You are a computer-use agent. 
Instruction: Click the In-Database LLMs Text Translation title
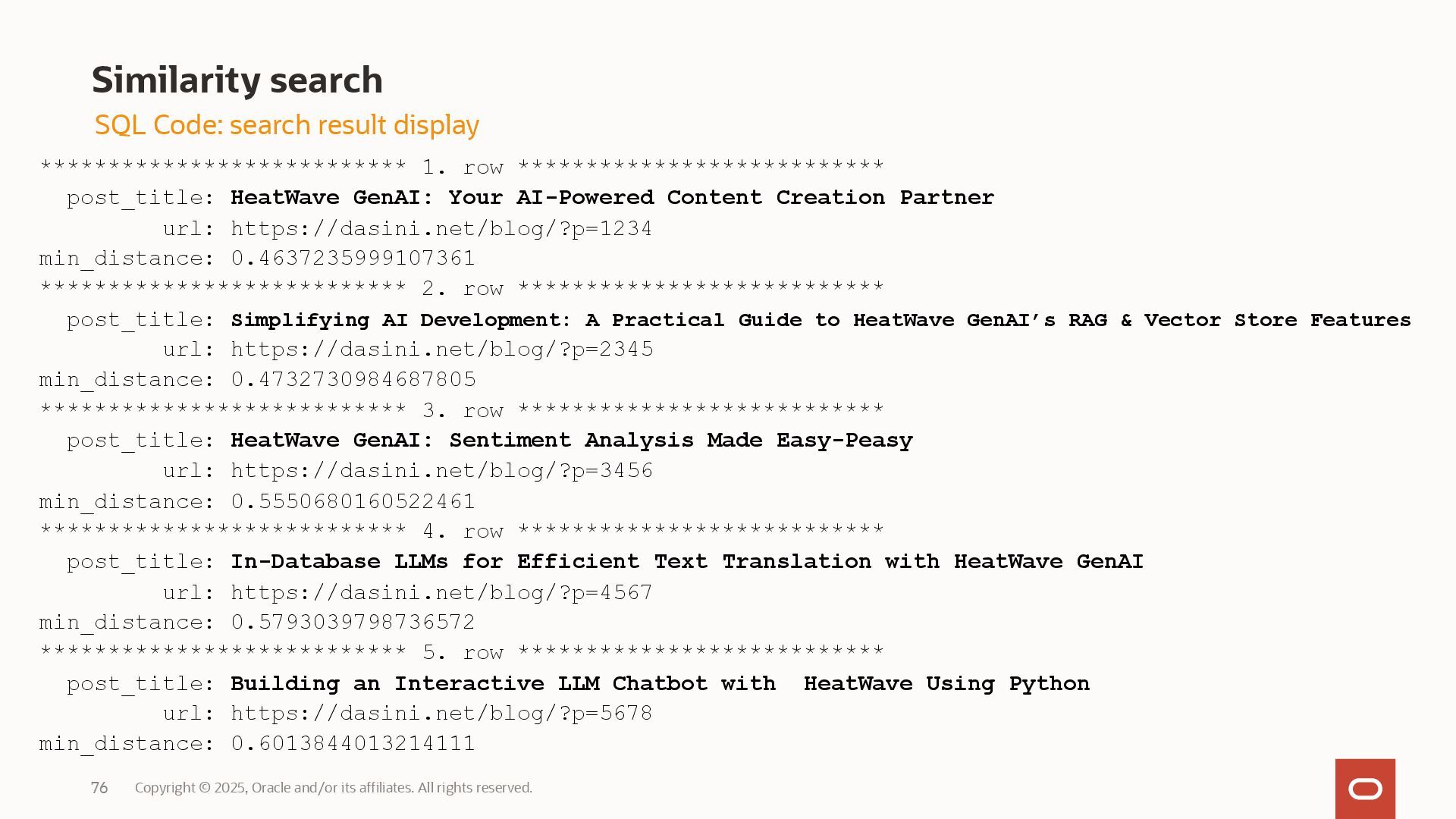click(x=686, y=561)
